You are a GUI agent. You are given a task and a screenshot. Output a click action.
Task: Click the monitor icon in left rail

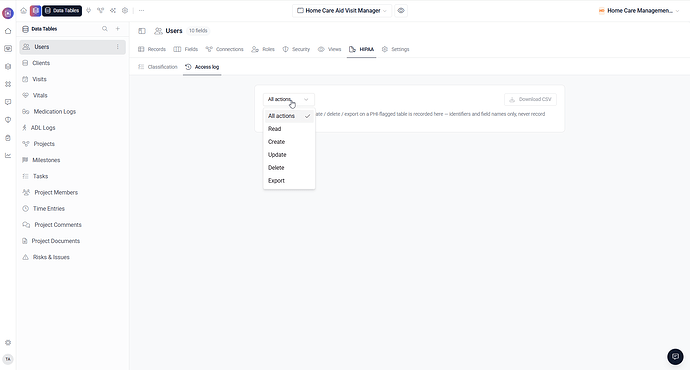[x=8, y=49]
